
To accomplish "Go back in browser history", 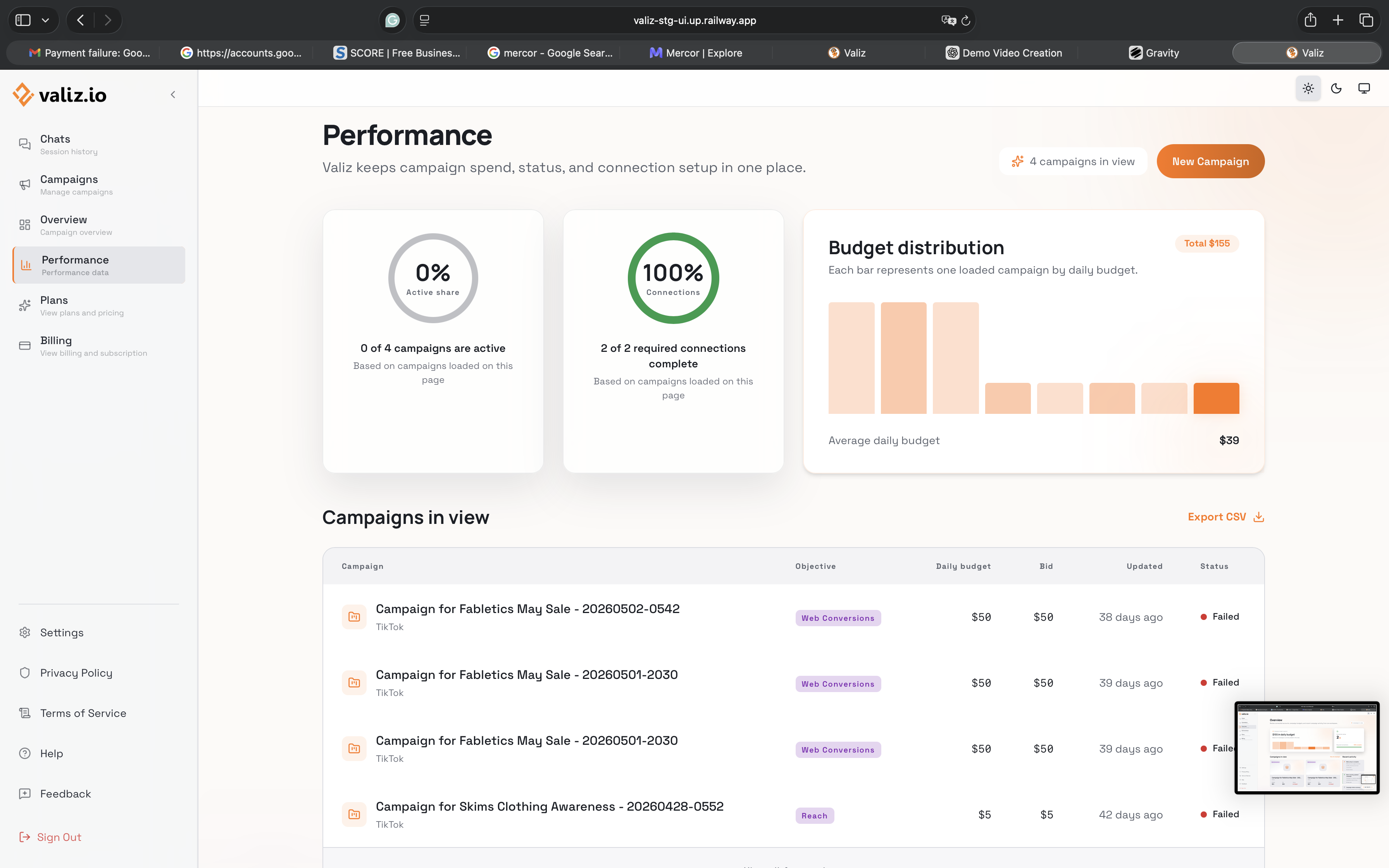I will point(80,21).
